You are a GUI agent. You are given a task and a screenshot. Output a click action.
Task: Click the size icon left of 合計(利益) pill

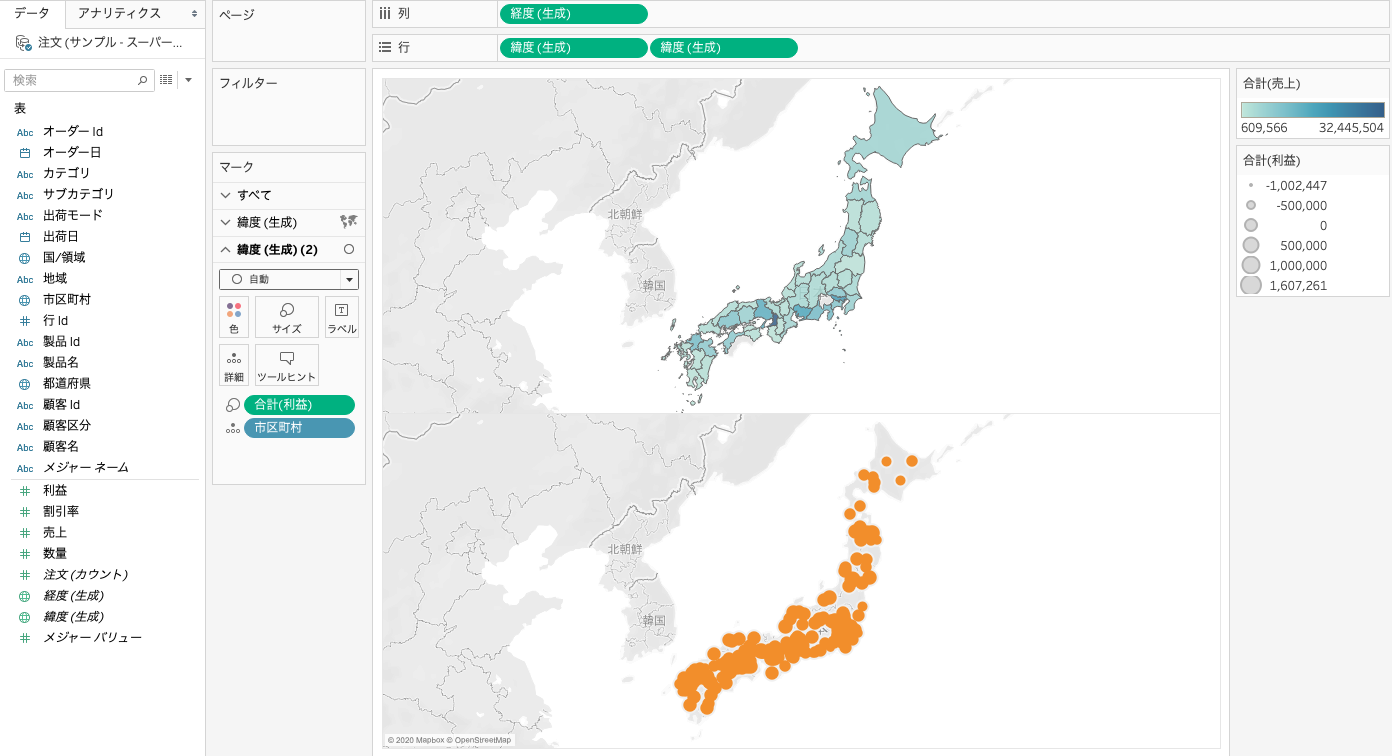coord(233,405)
